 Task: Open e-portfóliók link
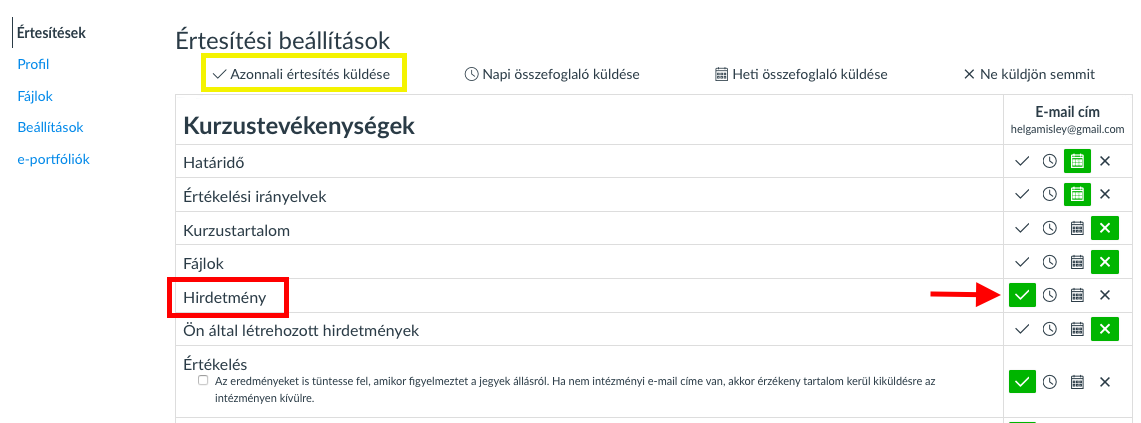tap(53, 159)
